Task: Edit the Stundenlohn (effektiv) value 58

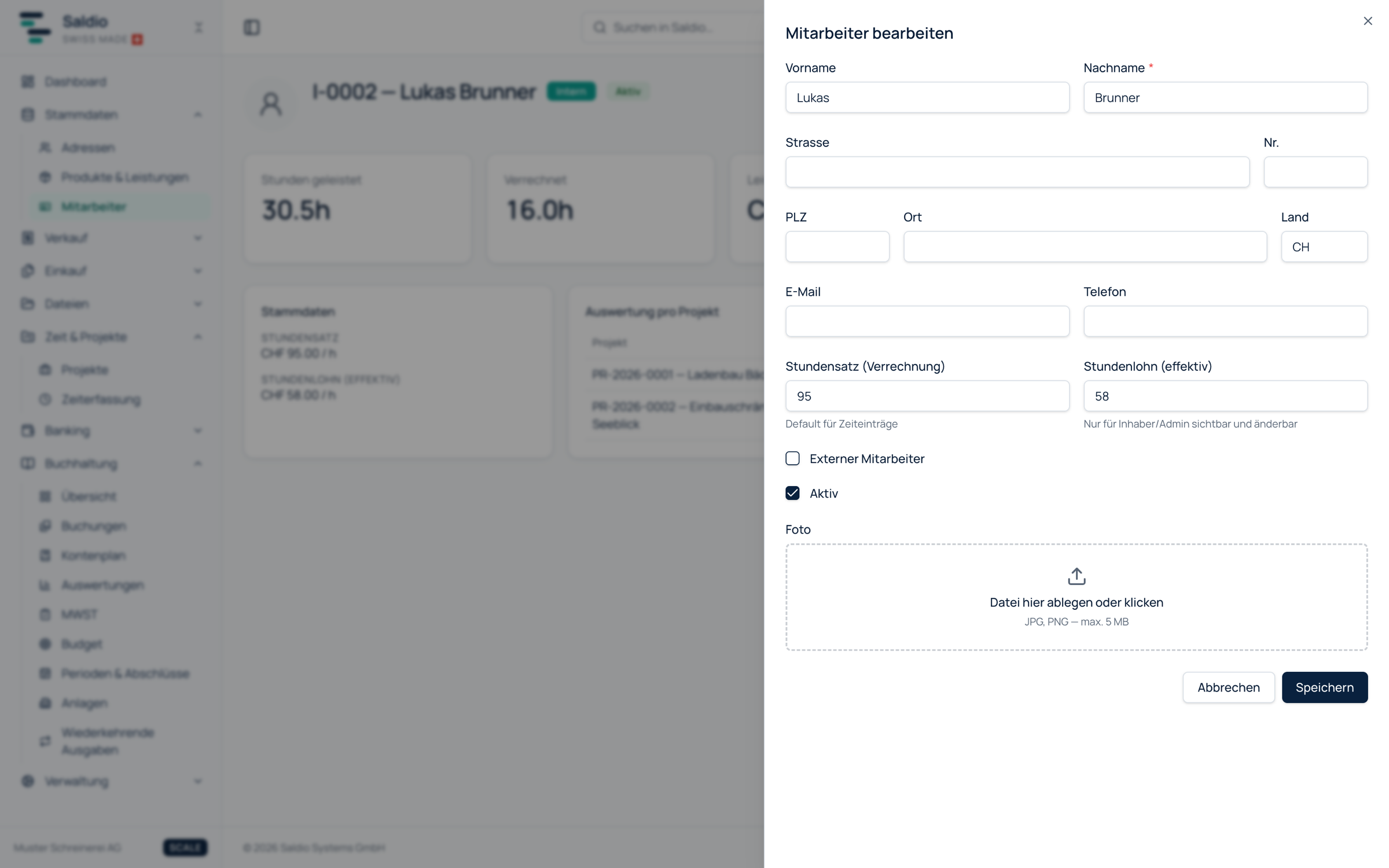Action: pyautogui.click(x=1225, y=396)
